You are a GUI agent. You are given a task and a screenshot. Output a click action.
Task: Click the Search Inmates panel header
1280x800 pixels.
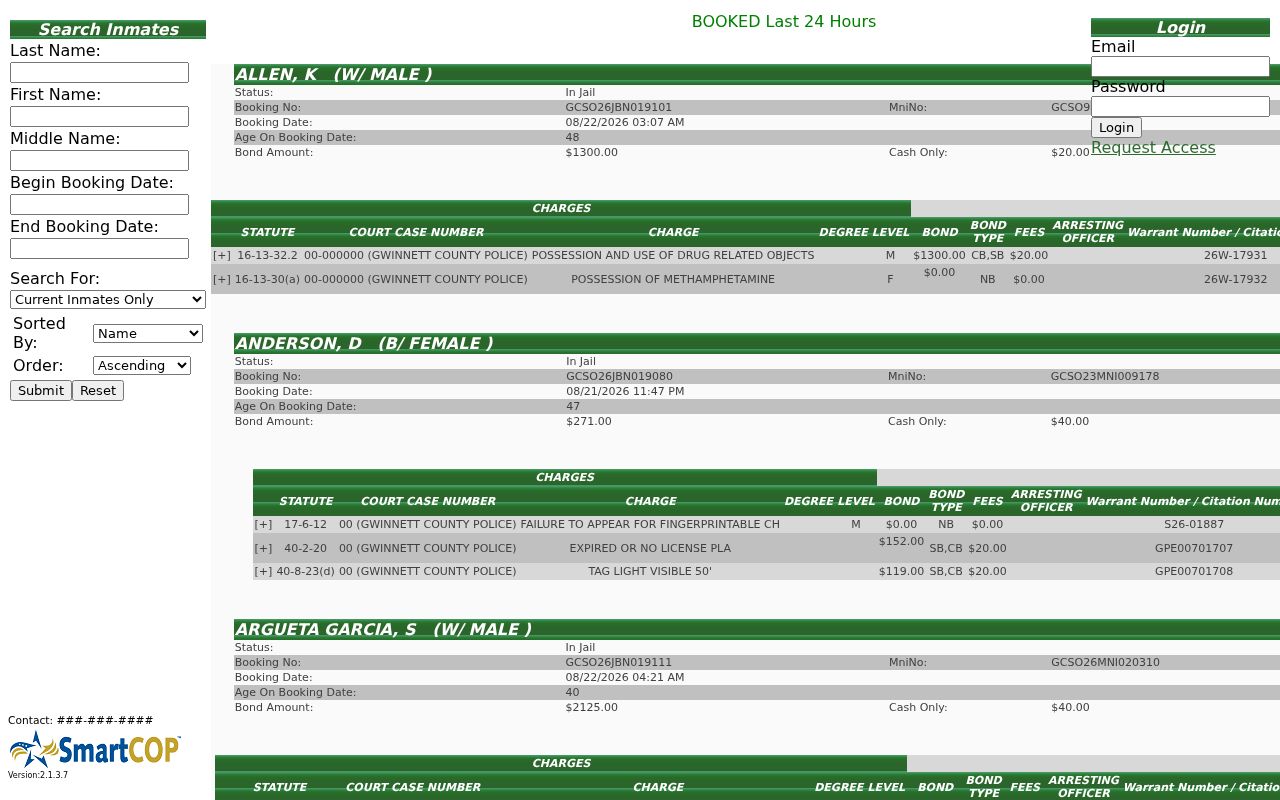click(x=108, y=30)
